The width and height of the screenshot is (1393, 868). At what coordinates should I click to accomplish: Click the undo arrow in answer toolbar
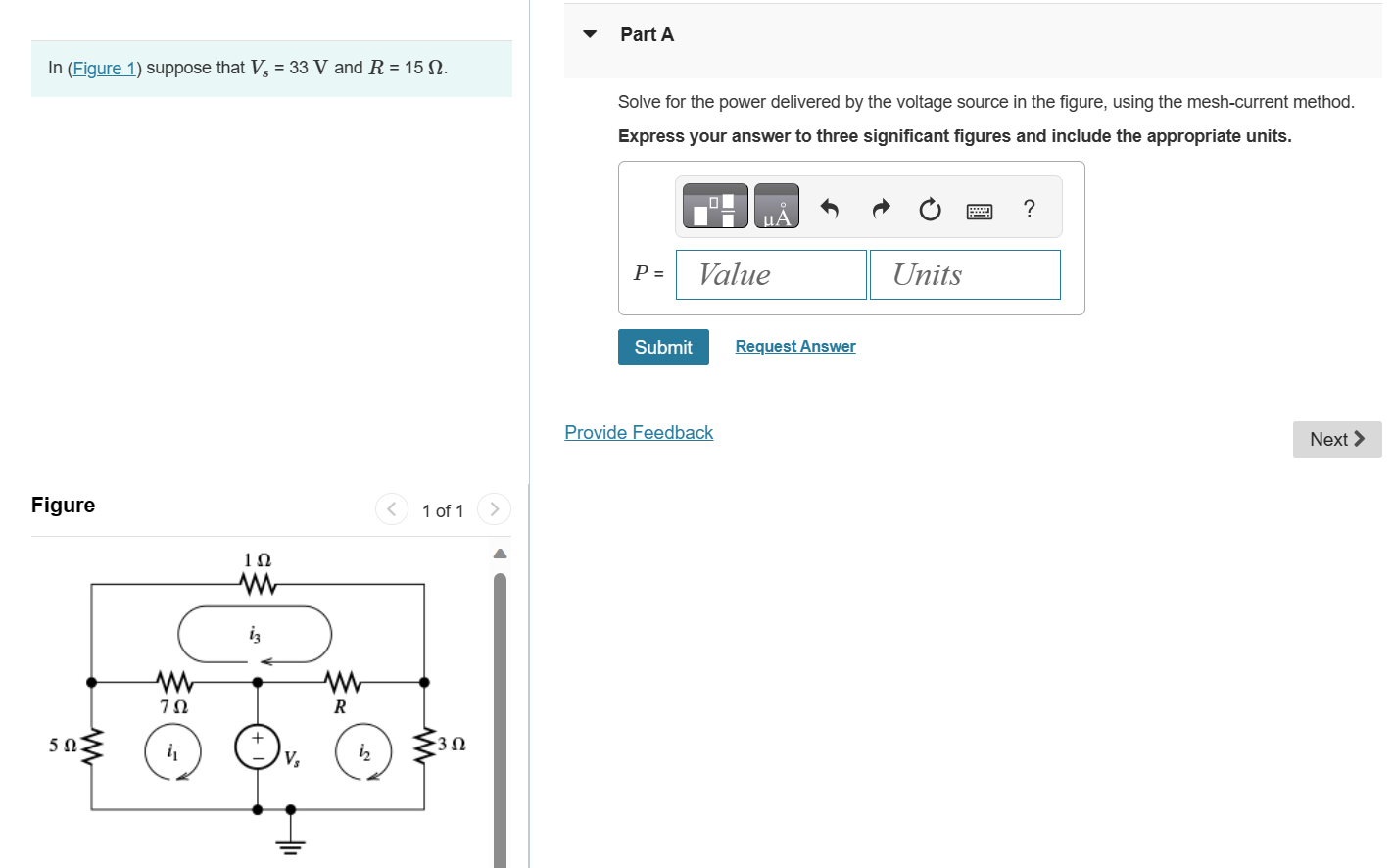tap(830, 208)
